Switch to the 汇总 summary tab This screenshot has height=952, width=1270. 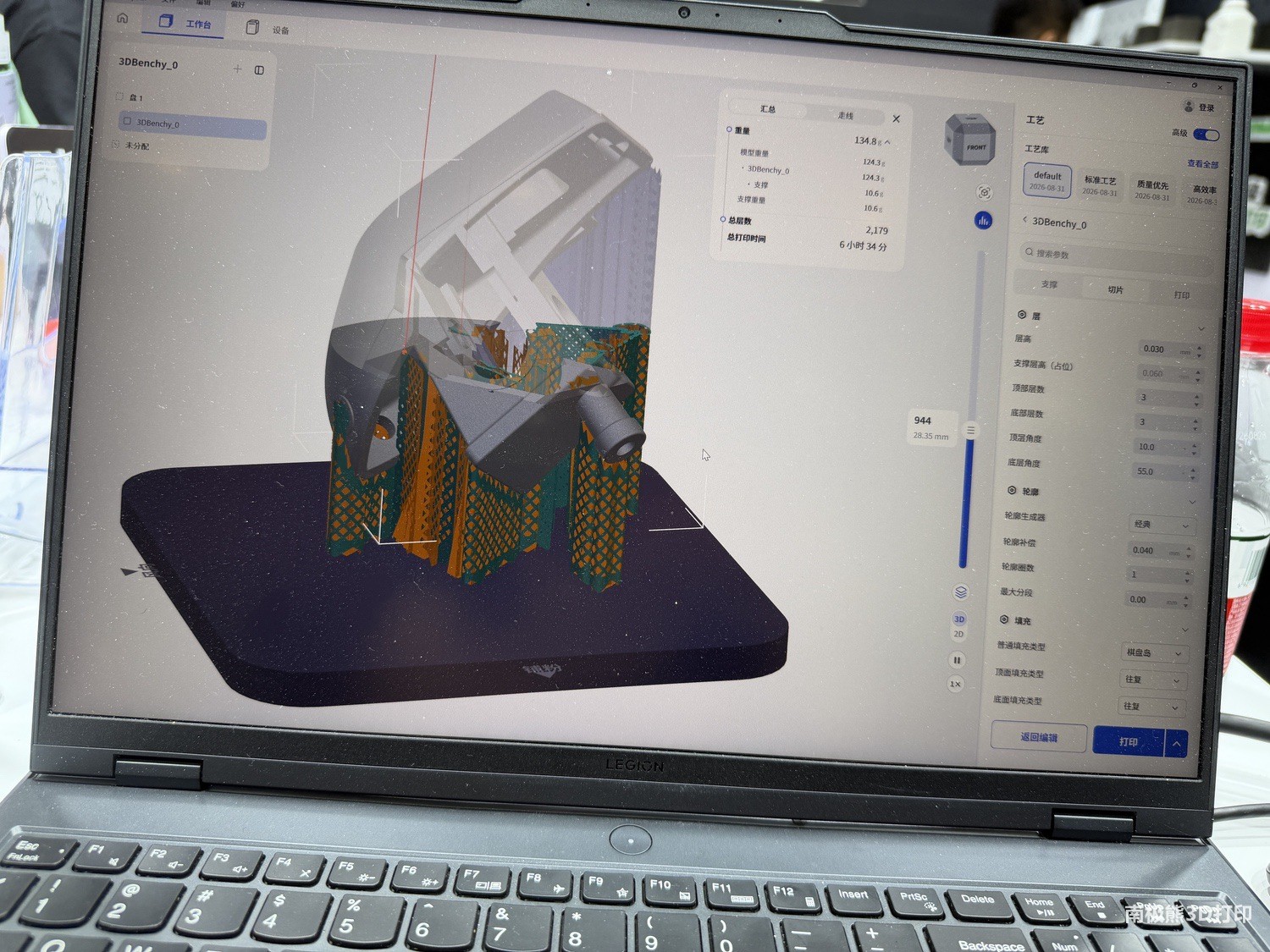[768, 109]
